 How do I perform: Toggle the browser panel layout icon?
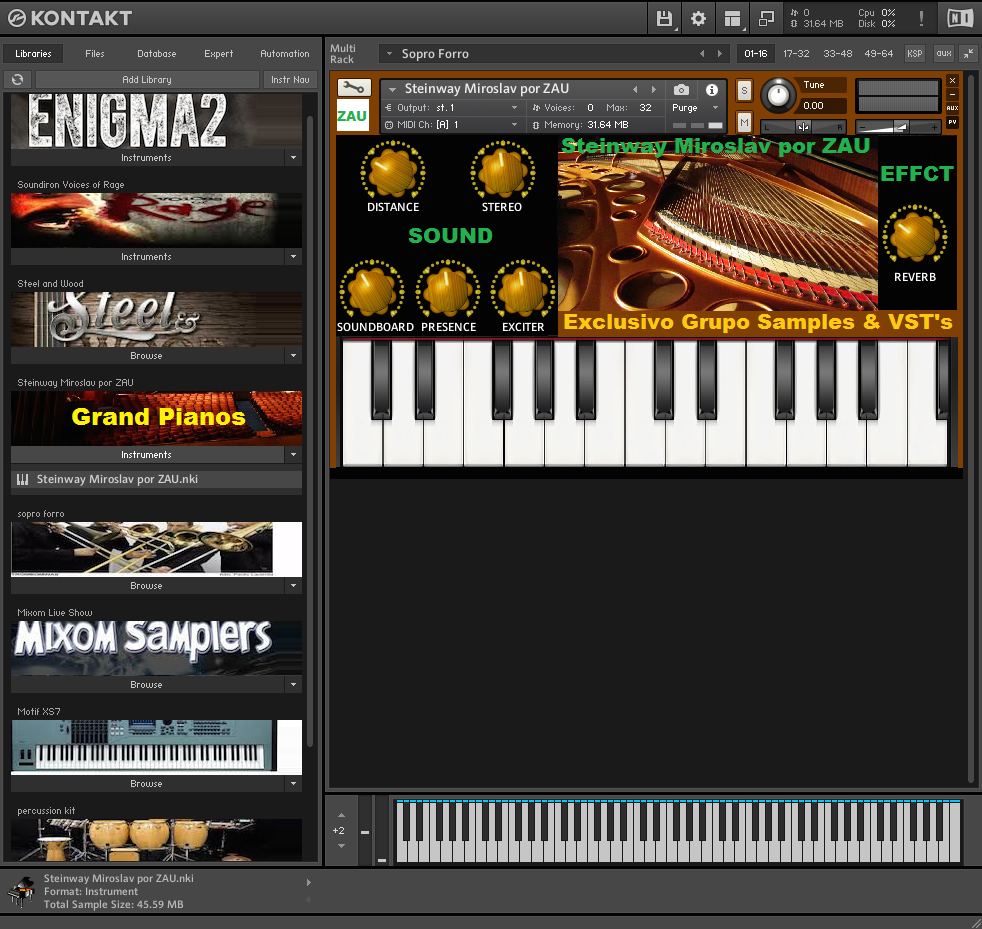click(732, 19)
